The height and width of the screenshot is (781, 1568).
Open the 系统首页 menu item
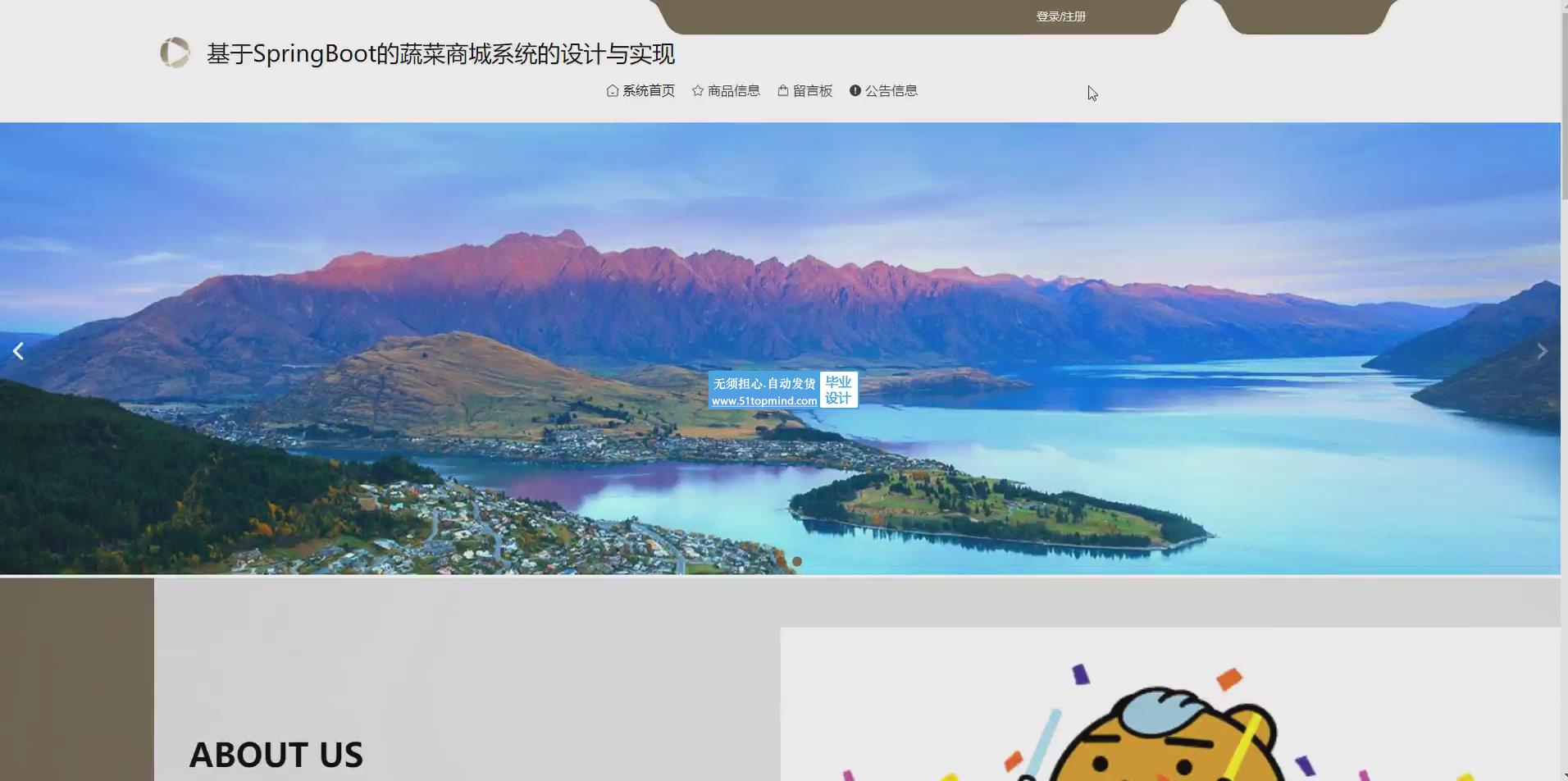(649, 90)
